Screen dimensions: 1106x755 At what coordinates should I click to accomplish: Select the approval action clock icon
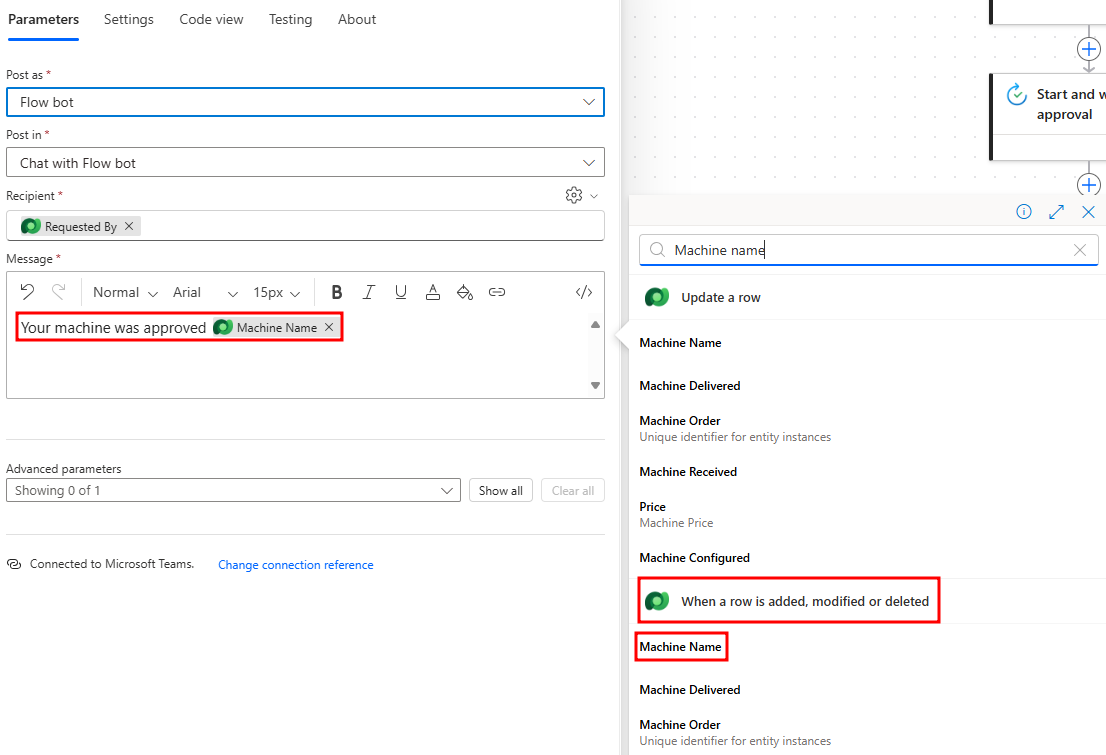point(1016,95)
